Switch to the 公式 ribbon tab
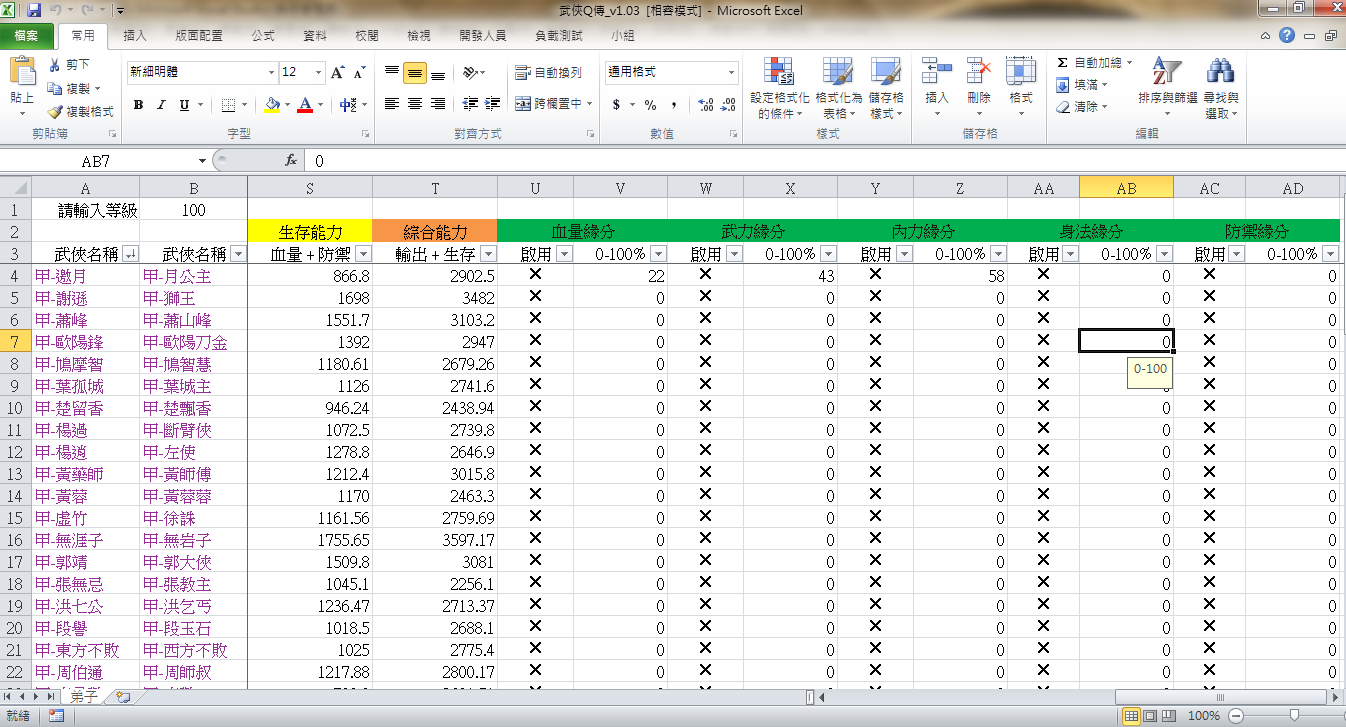Viewport: 1346px width, 727px height. click(263, 36)
